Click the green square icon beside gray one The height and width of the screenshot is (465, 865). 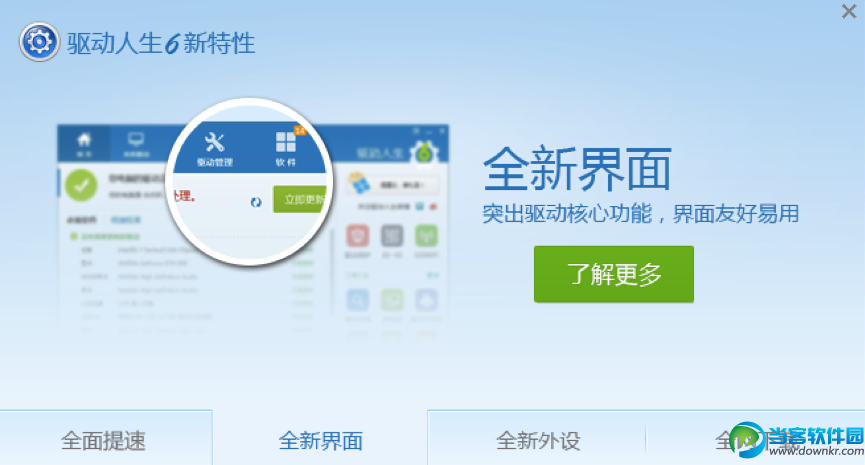426,236
